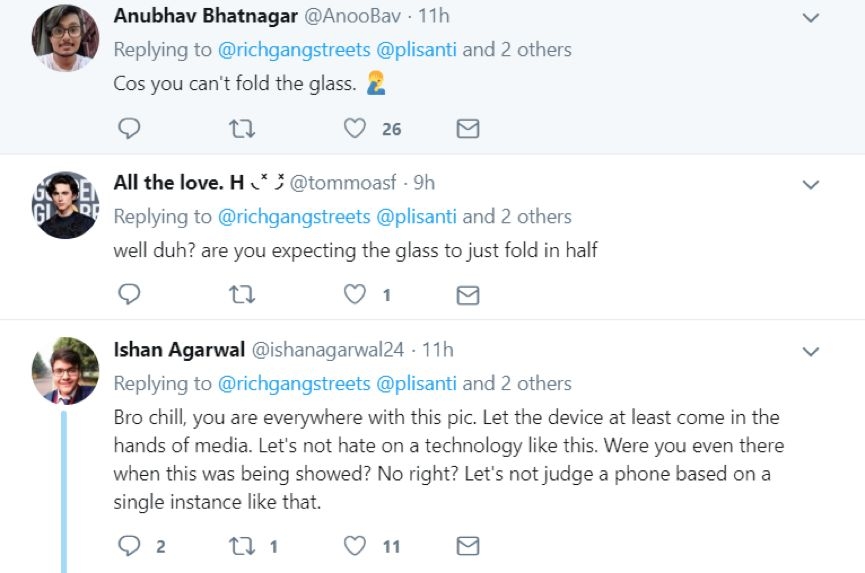Like Anubhav Bhatnagar's tweet with 26 likes
Viewport: 865px width, 573px height.
(x=355, y=128)
